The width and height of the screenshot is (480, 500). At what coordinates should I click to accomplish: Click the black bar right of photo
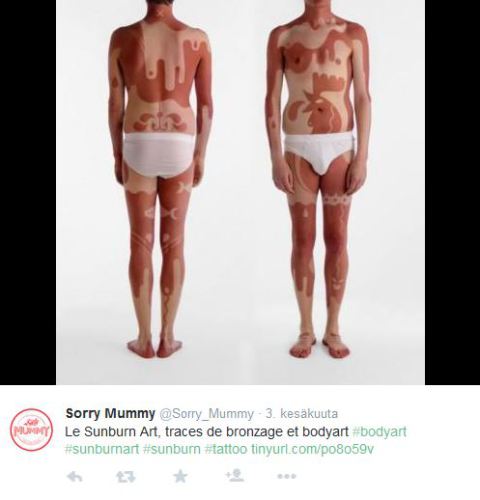point(452,192)
